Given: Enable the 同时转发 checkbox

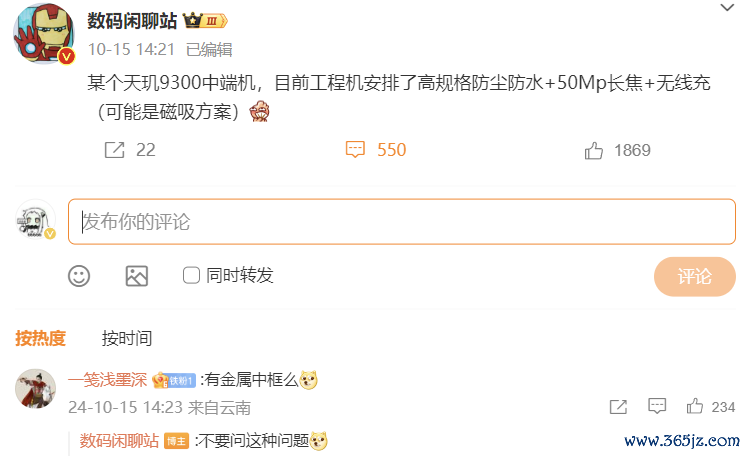Looking at the screenshot, I should [191, 275].
